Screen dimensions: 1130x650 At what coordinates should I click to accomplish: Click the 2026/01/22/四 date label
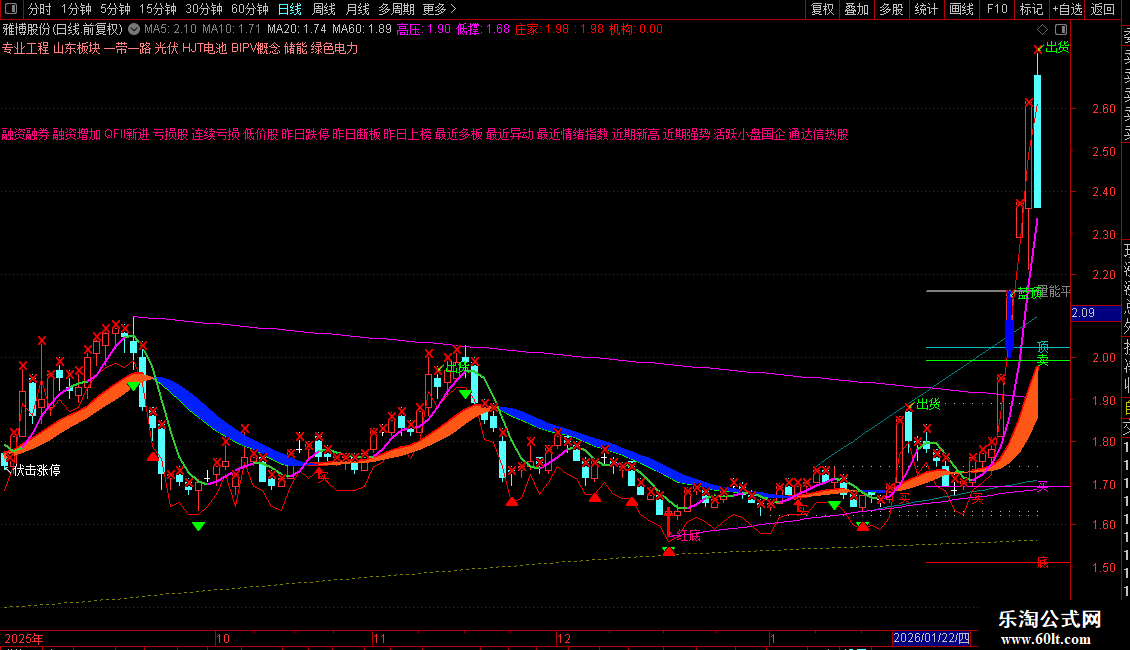931,638
